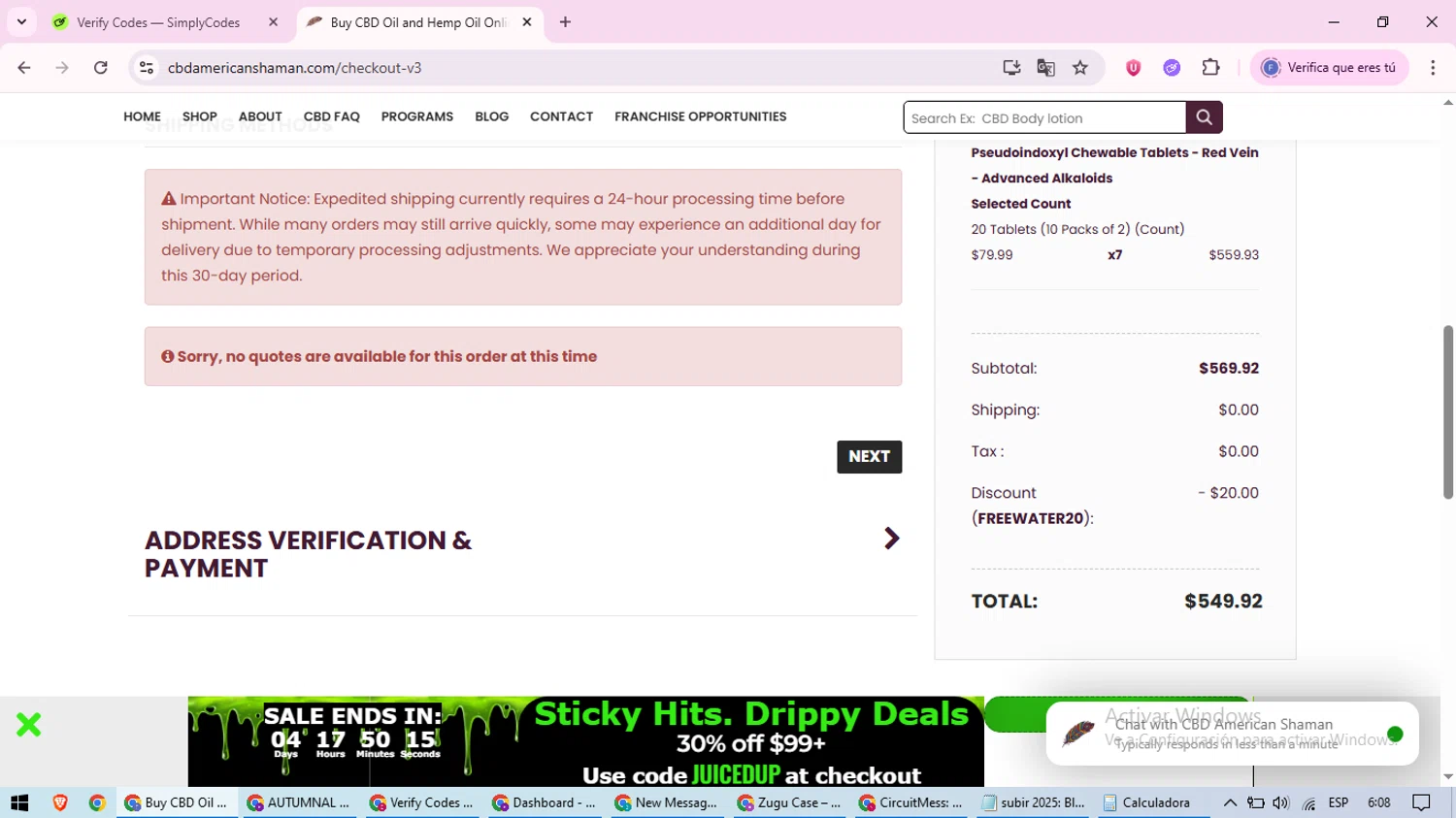Expand Address Verification & Payment chevron

891,539
